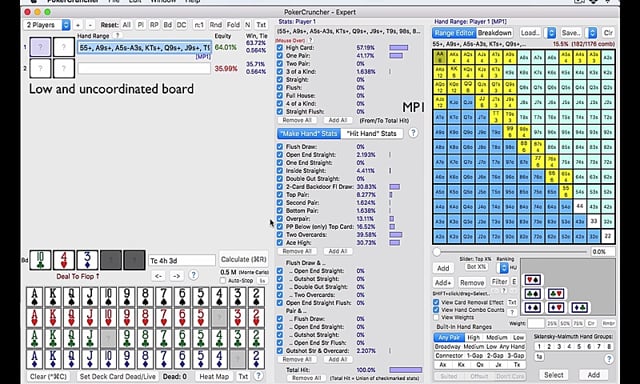Click the help question mark beside Hit Hand Stats
Viewport: 640px width, 384px height.
click(413, 133)
